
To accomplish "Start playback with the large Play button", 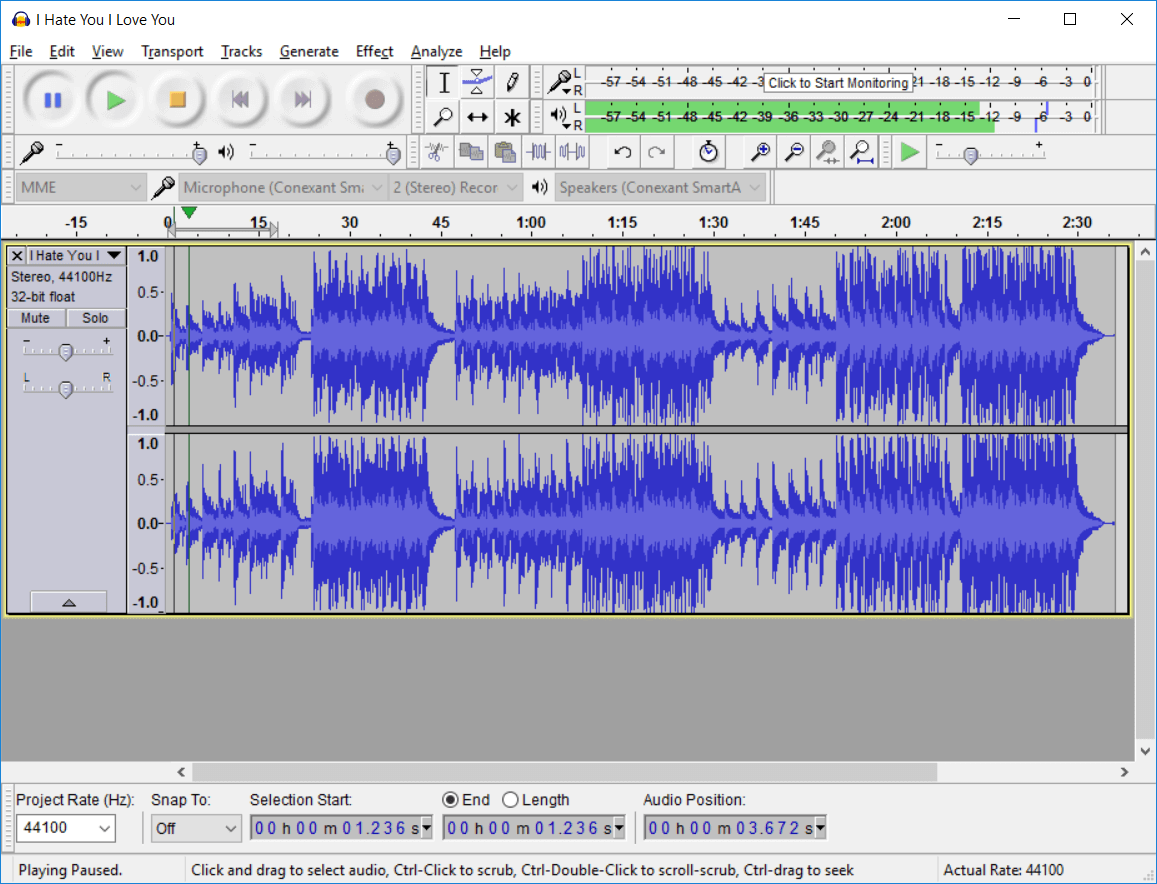I will (x=115, y=100).
